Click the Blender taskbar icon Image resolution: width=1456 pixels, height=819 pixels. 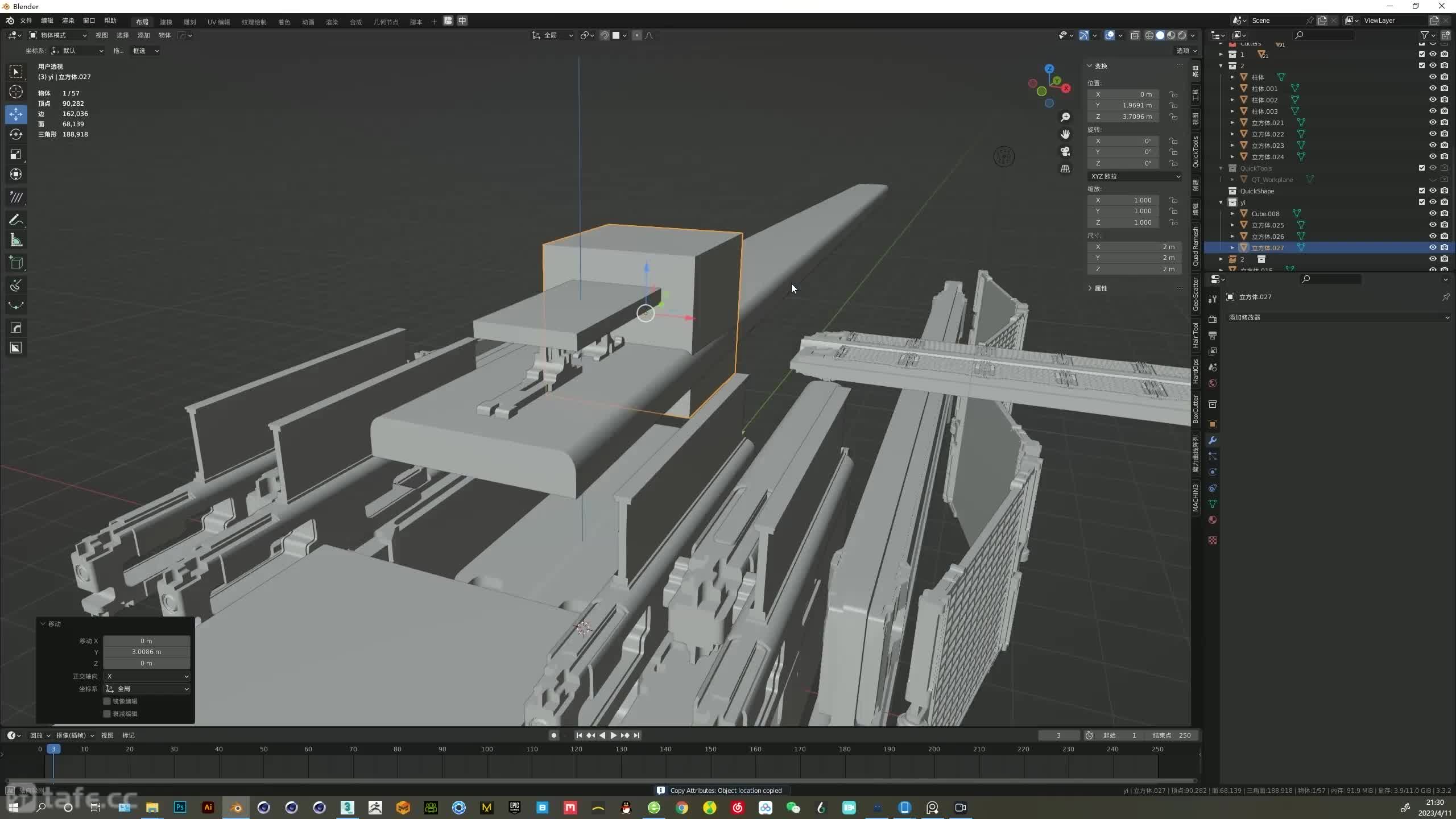(x=236, y=808)
